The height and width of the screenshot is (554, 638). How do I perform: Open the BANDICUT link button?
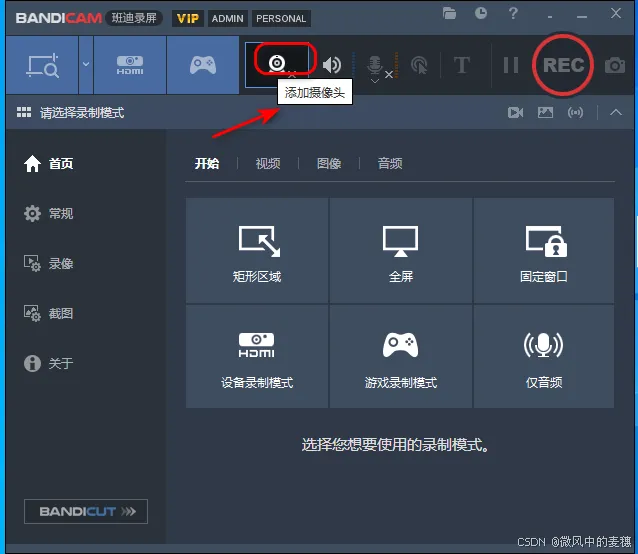coord(86,511)
